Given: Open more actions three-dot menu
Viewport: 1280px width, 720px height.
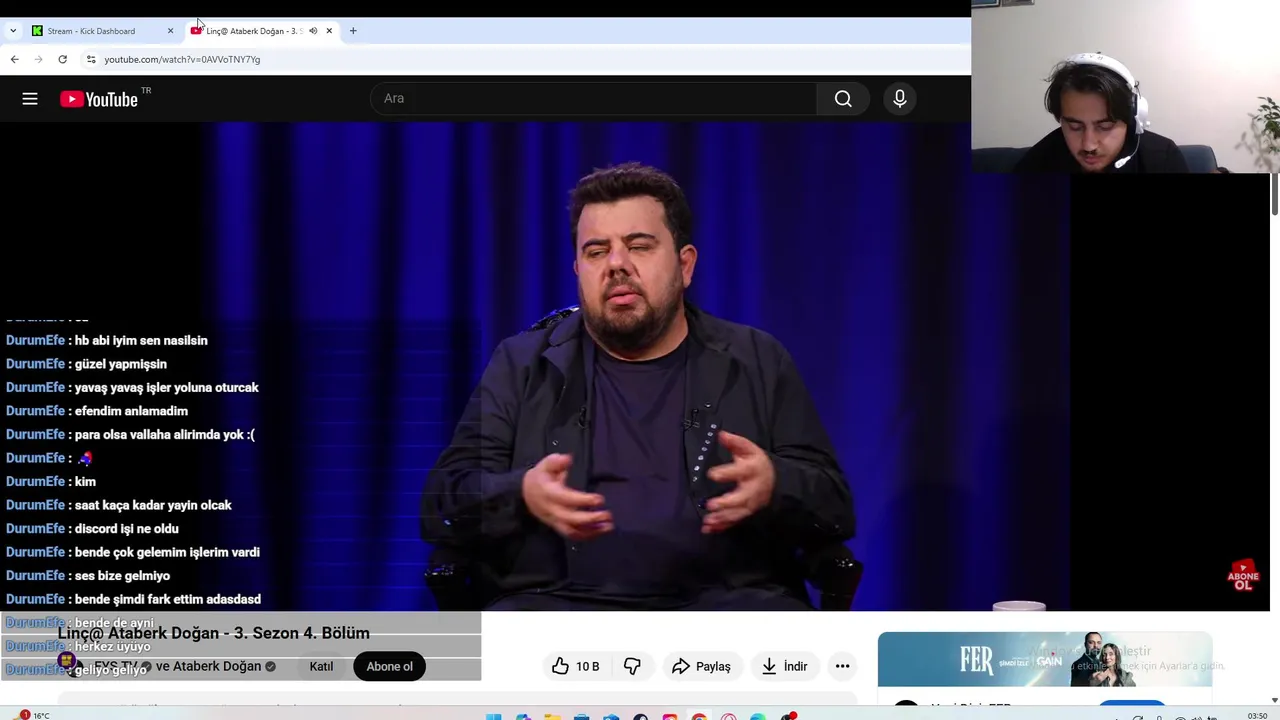Looking at the screenshot, I should tap(842, 666).
